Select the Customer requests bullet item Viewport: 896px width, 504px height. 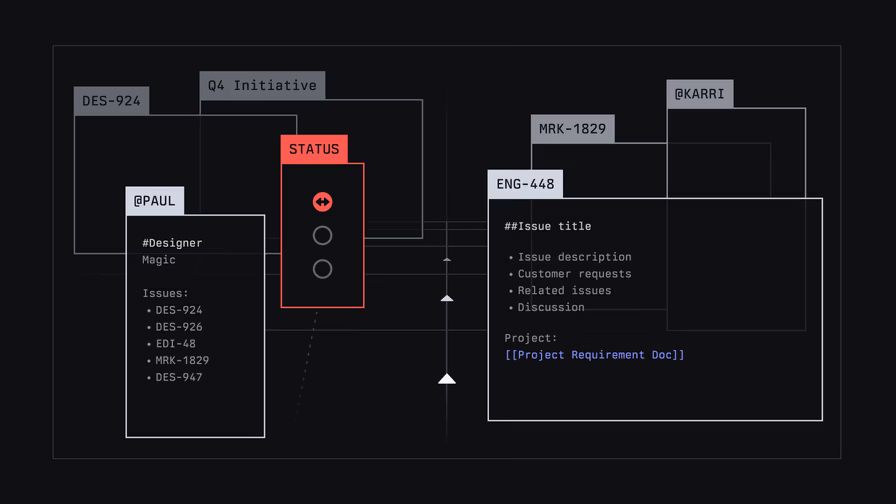574,274
